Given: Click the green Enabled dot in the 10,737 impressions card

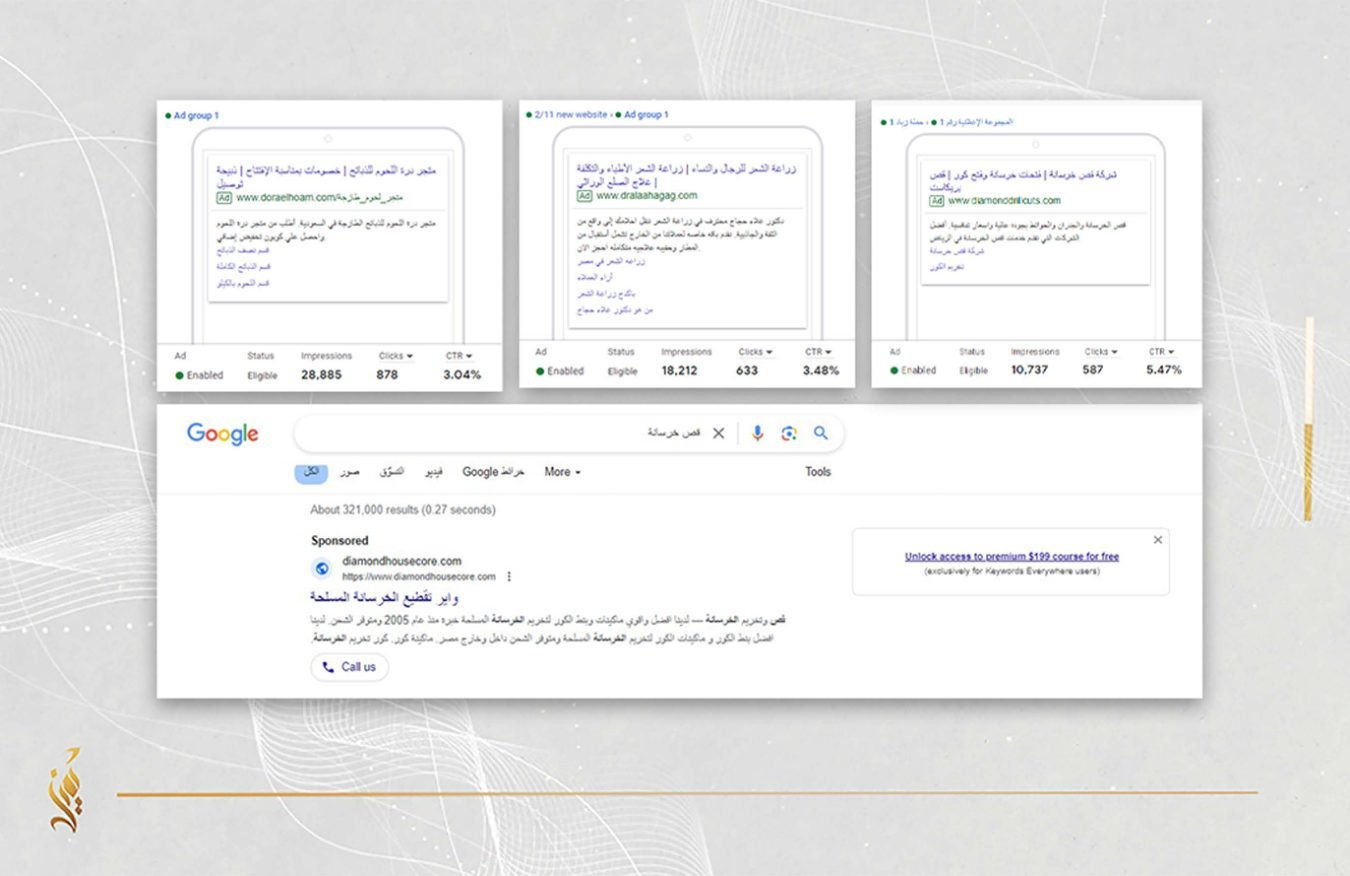Looking at the screenshot, I should coord(893,370).
